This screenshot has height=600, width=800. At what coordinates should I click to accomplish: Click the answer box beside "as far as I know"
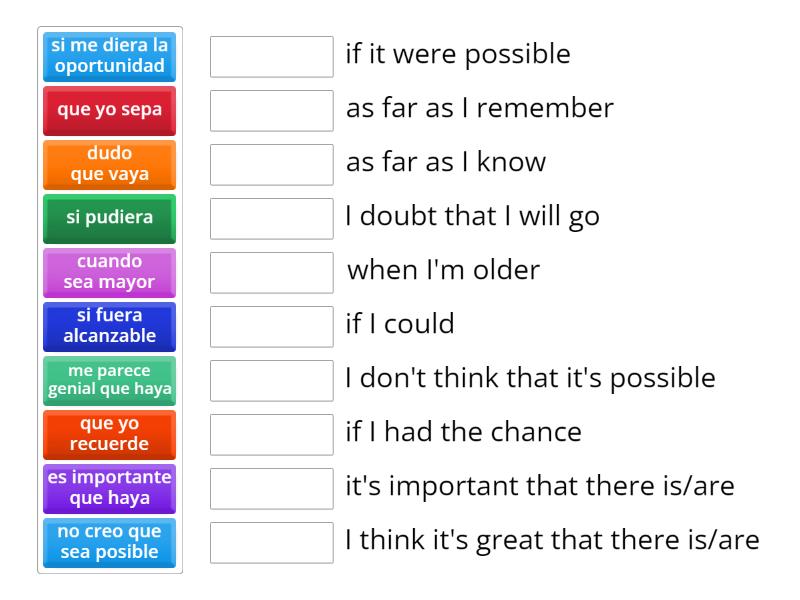click(x=271, y=164)
